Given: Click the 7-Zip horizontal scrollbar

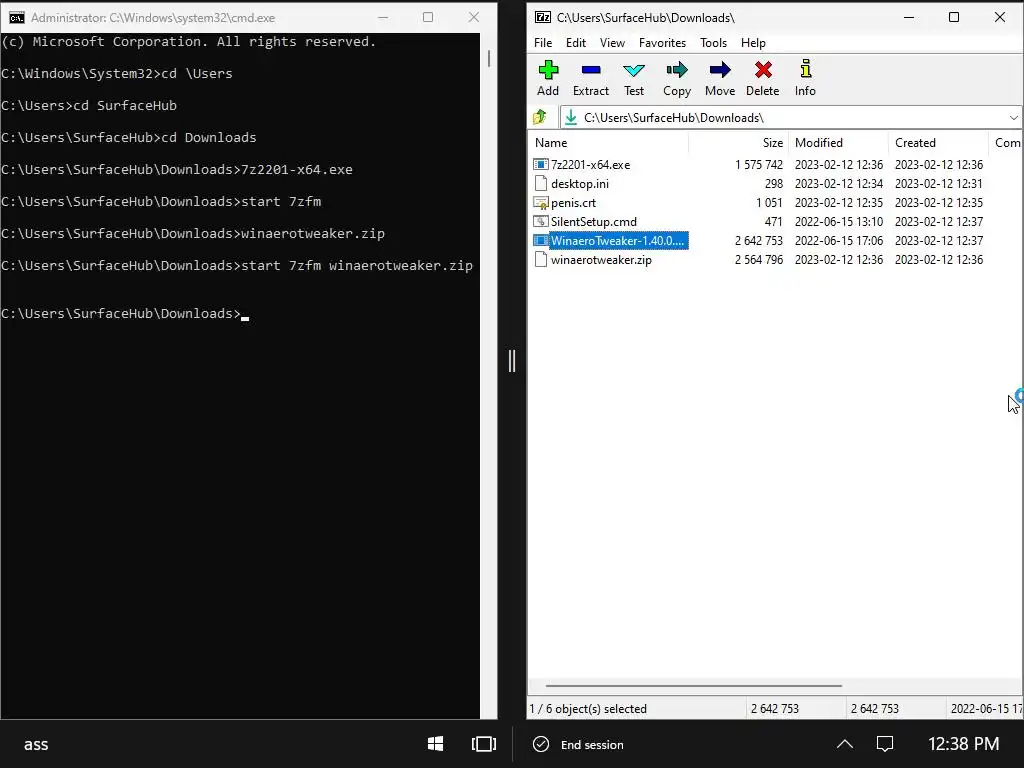Looking at the screenshot, I should [x=694, y=686].
